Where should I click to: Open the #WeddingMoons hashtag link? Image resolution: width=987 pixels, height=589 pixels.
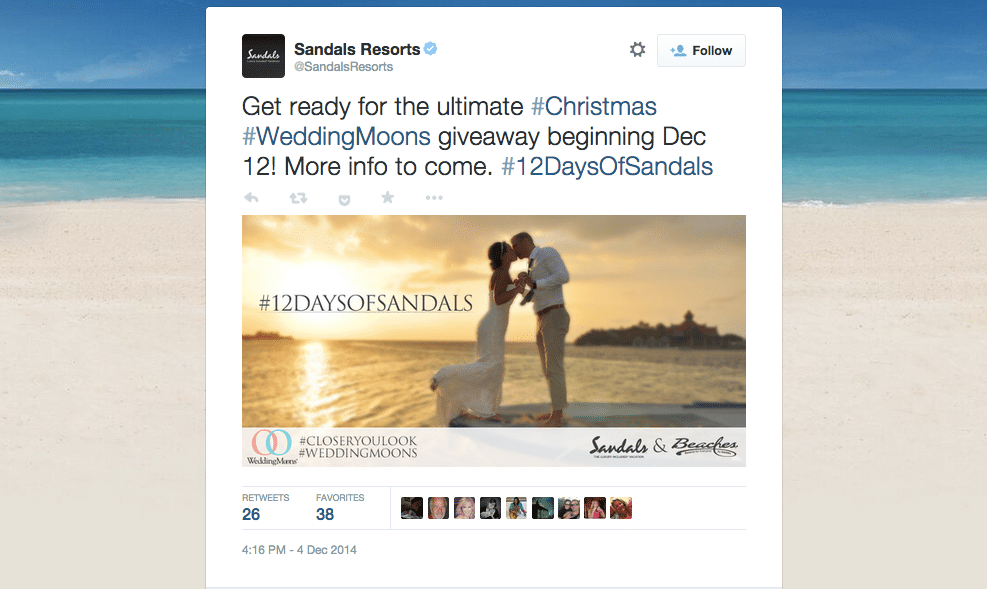click(337, 137)
